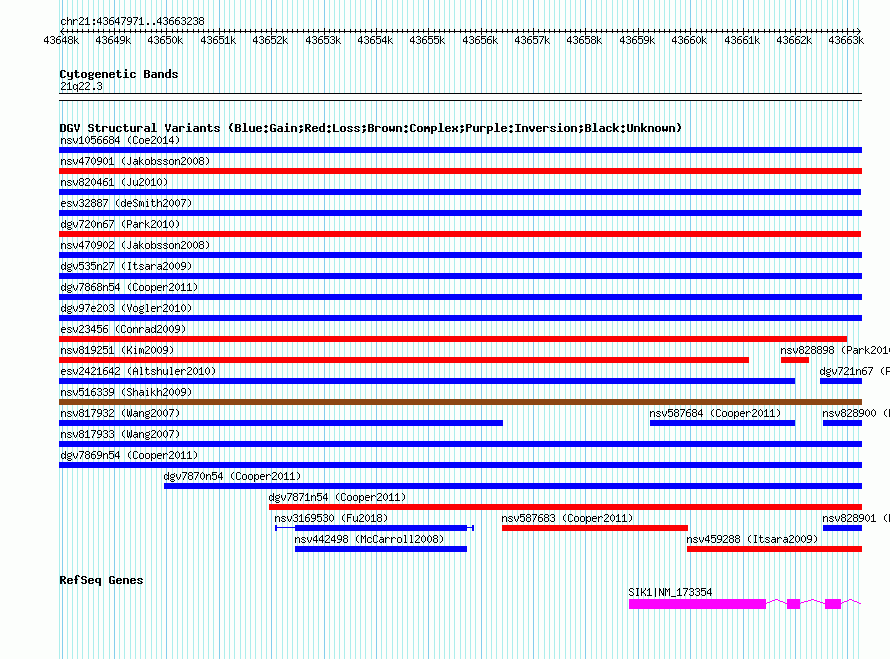Select the blue bar under dgv7868n54 (Cooper2011)

tap(460, 297)
